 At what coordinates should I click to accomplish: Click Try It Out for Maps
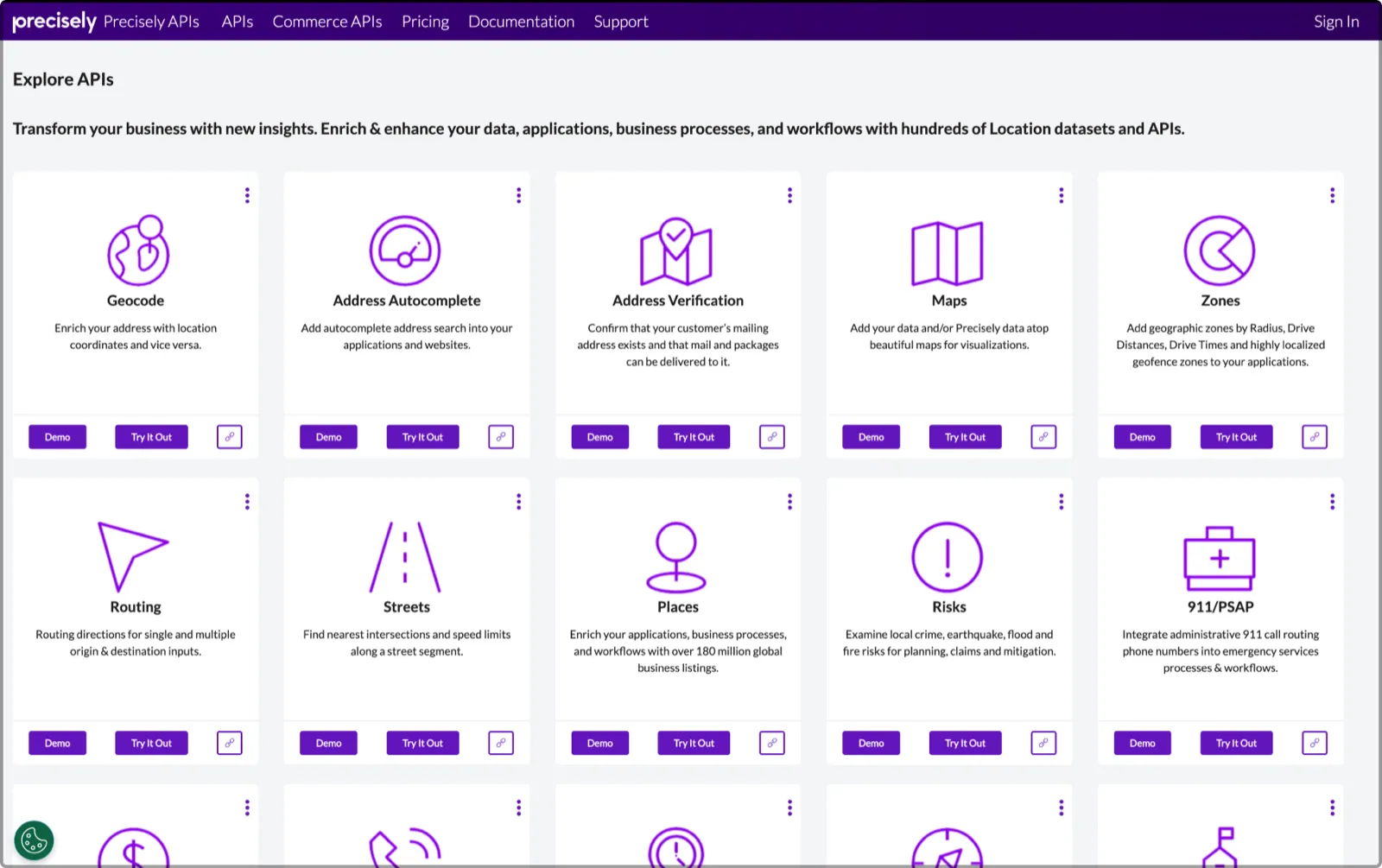[965, 437]
